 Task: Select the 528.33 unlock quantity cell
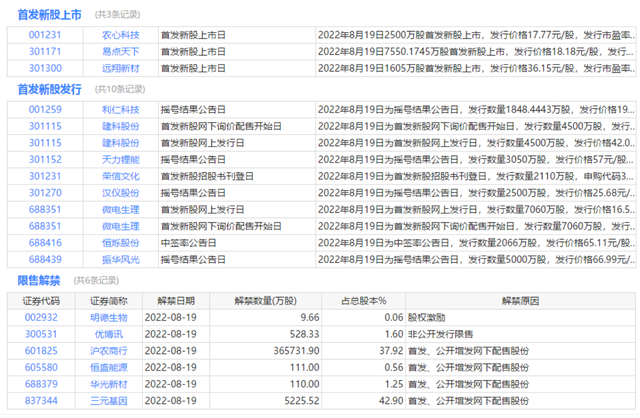(x=266, y=334)
